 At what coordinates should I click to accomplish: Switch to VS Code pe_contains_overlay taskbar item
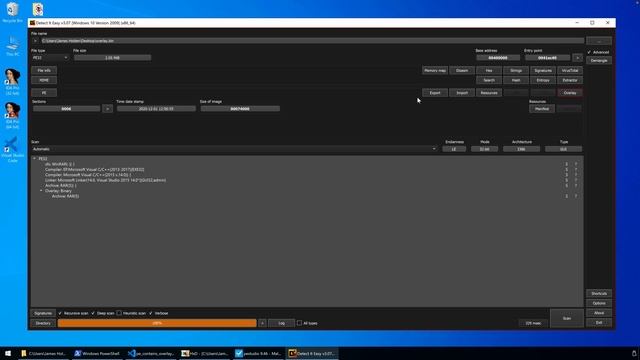(x=151, y=353)
